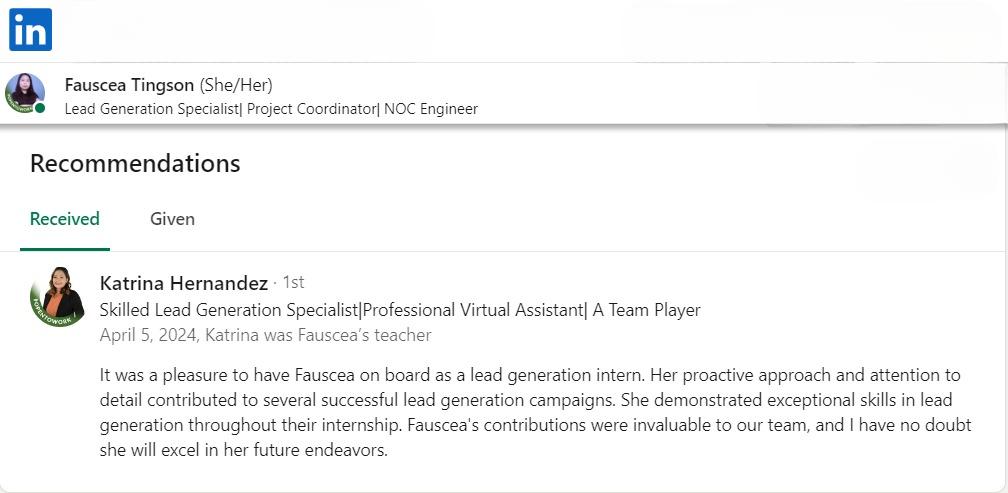Click the 1st degree connection badge
The image size is (1008, 493).
[x=294, y=283]
